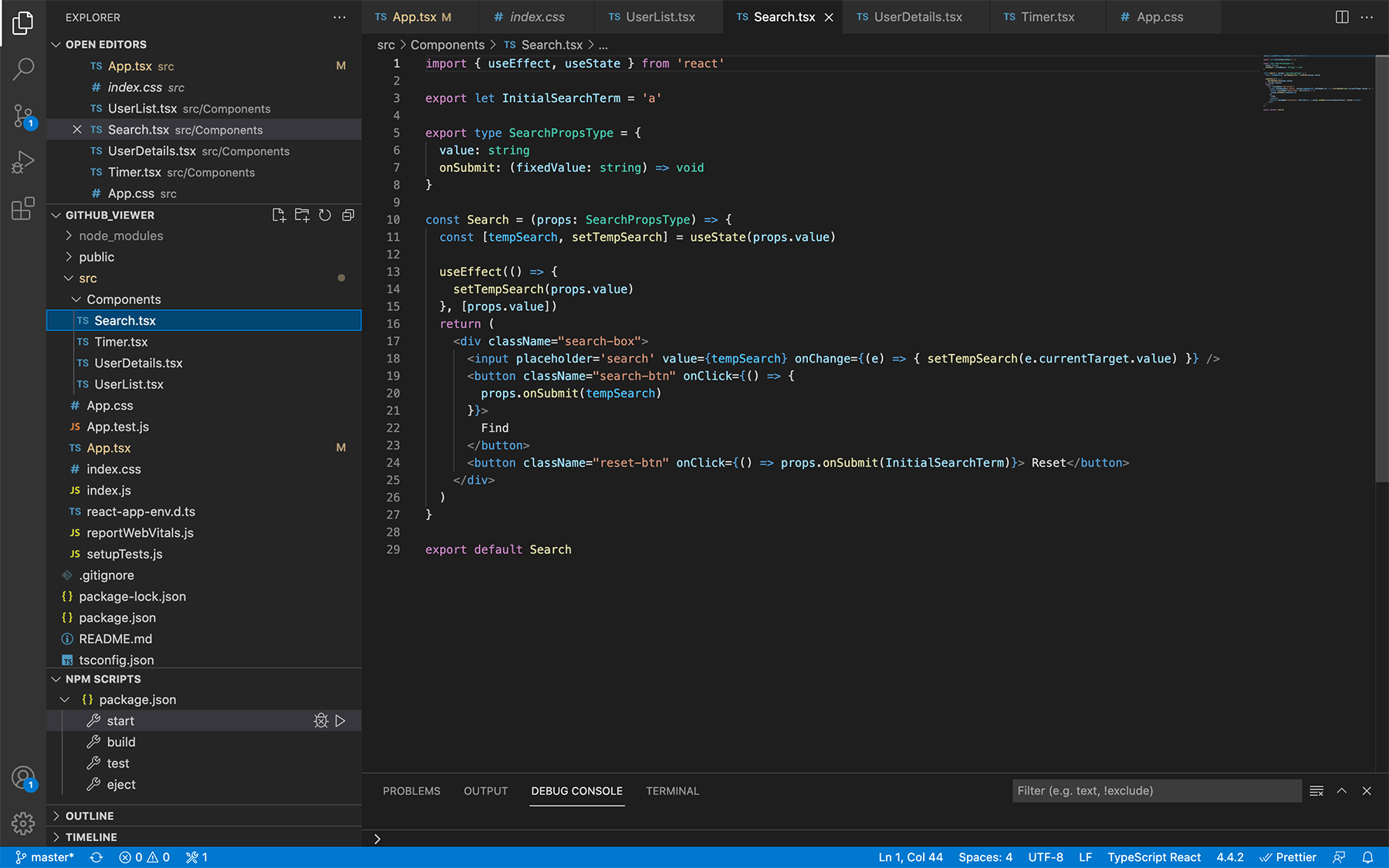Screen dimensions: 1389x868
Task: Open the Explorer view in activity bar
Action: click(x=23, y=23)
